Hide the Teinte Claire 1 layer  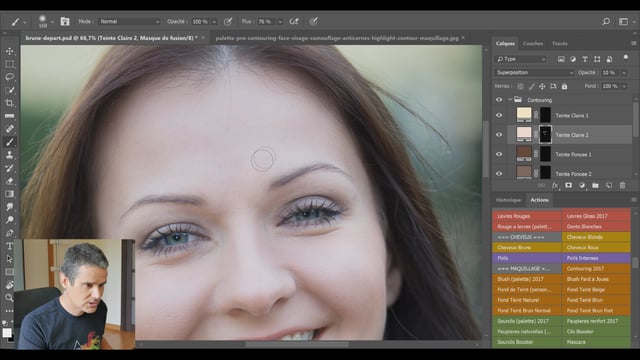tap(499, 116)
